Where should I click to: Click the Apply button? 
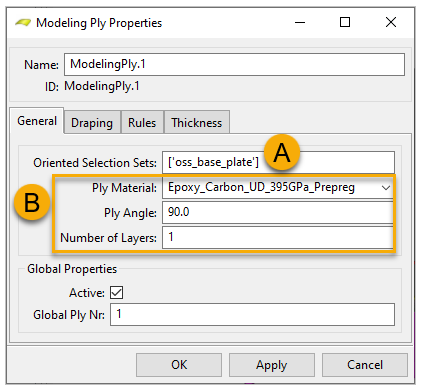pyautogui.click(x=272, y=365)
